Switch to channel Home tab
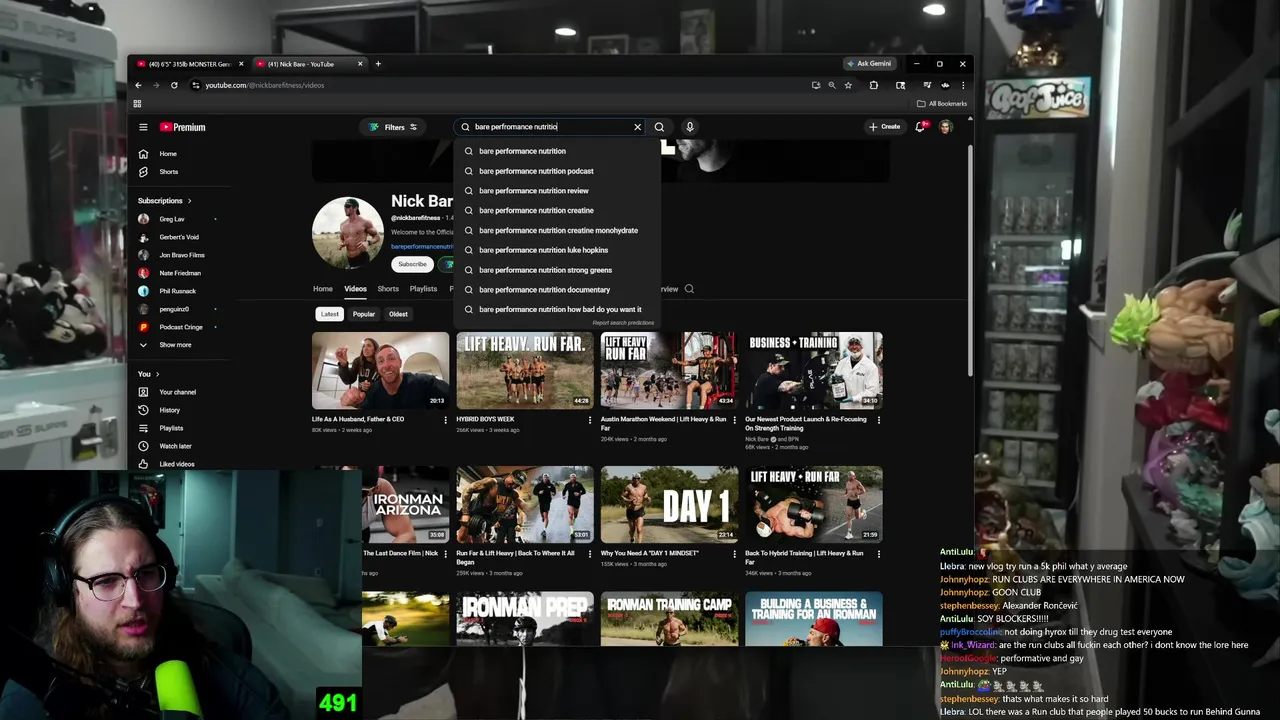Image resolution: width=1280 pixels, height=720 pixels. (x=322, y=289)
